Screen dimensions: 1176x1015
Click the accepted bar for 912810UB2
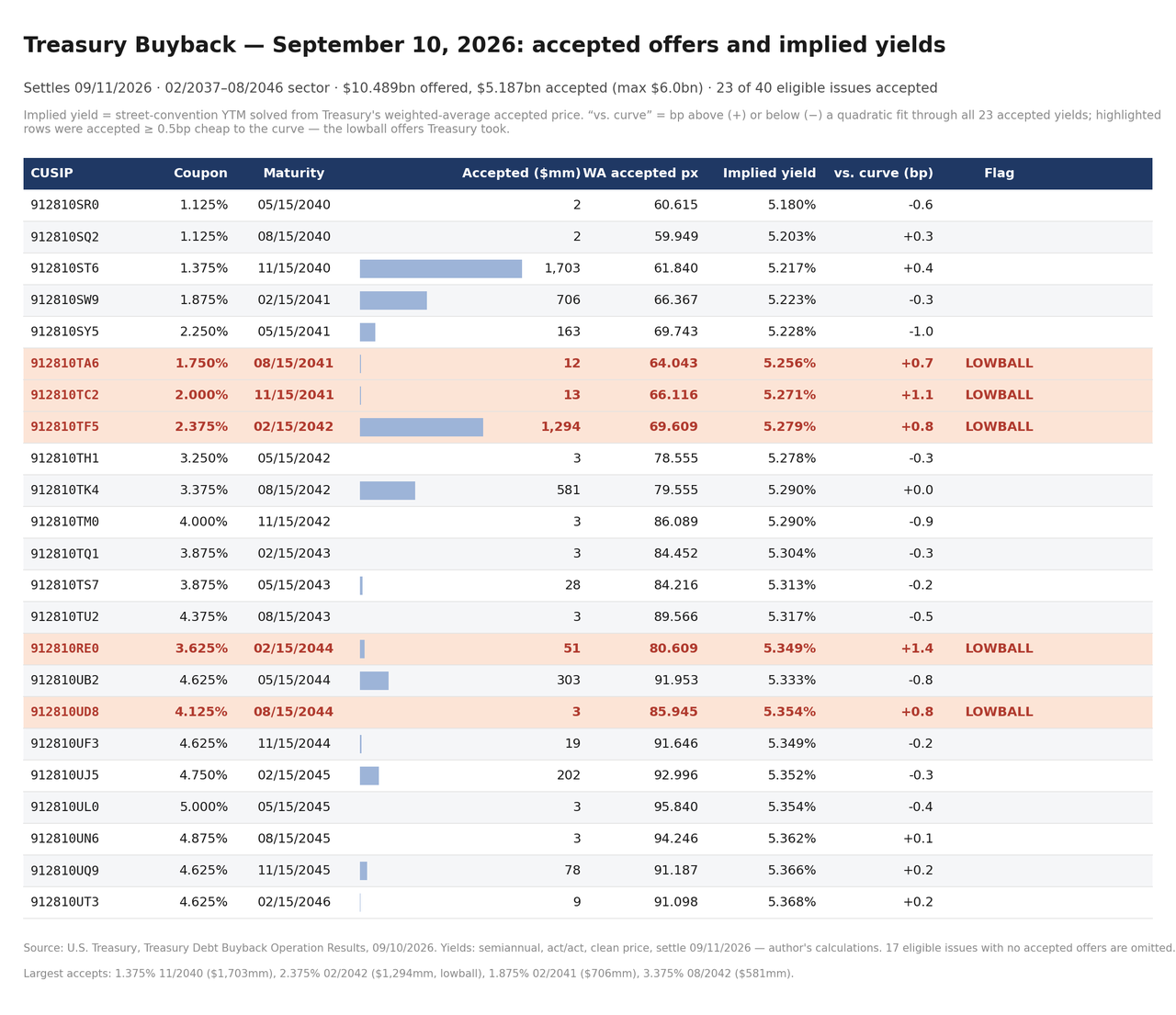(x=374, y=681)
